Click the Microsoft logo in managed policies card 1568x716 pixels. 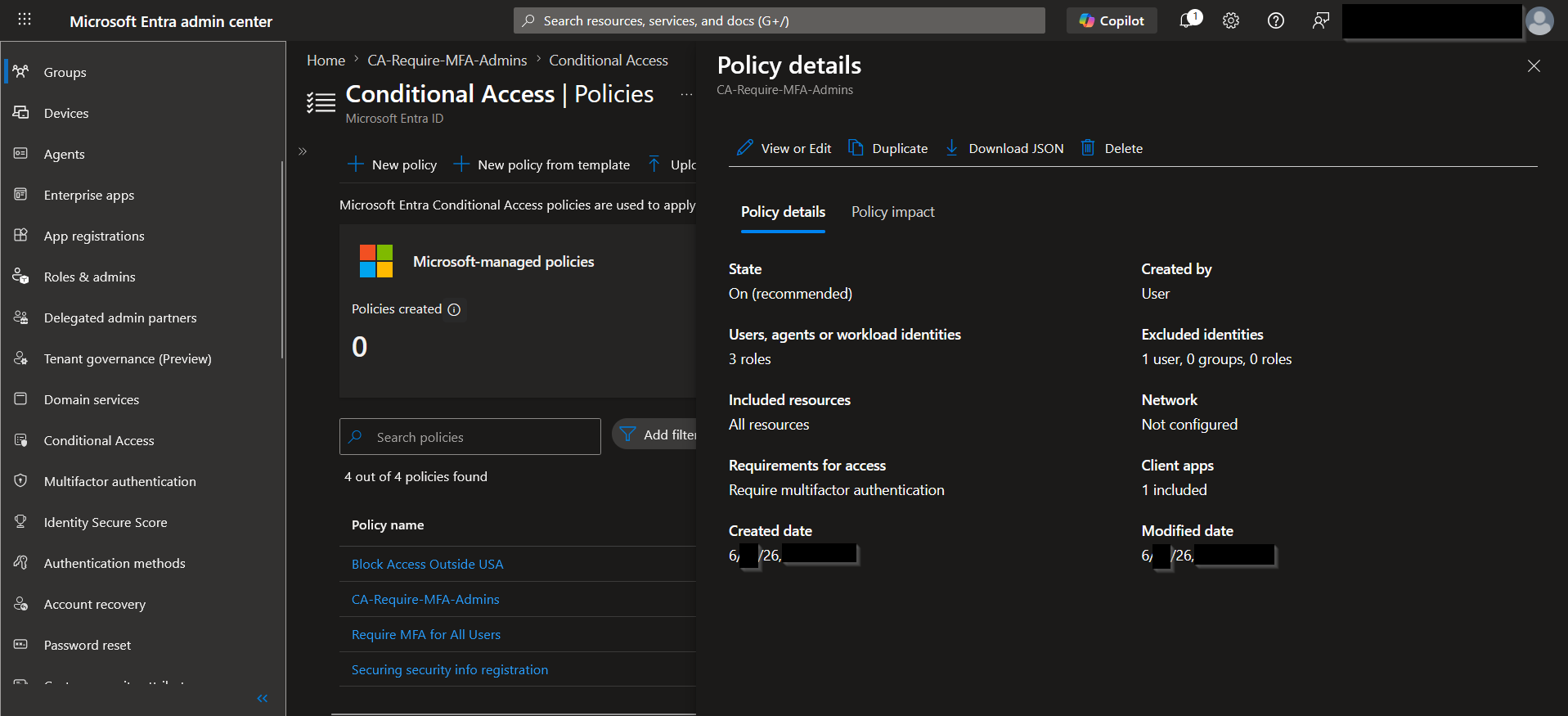pyautogui.click(x=376, y=261)
